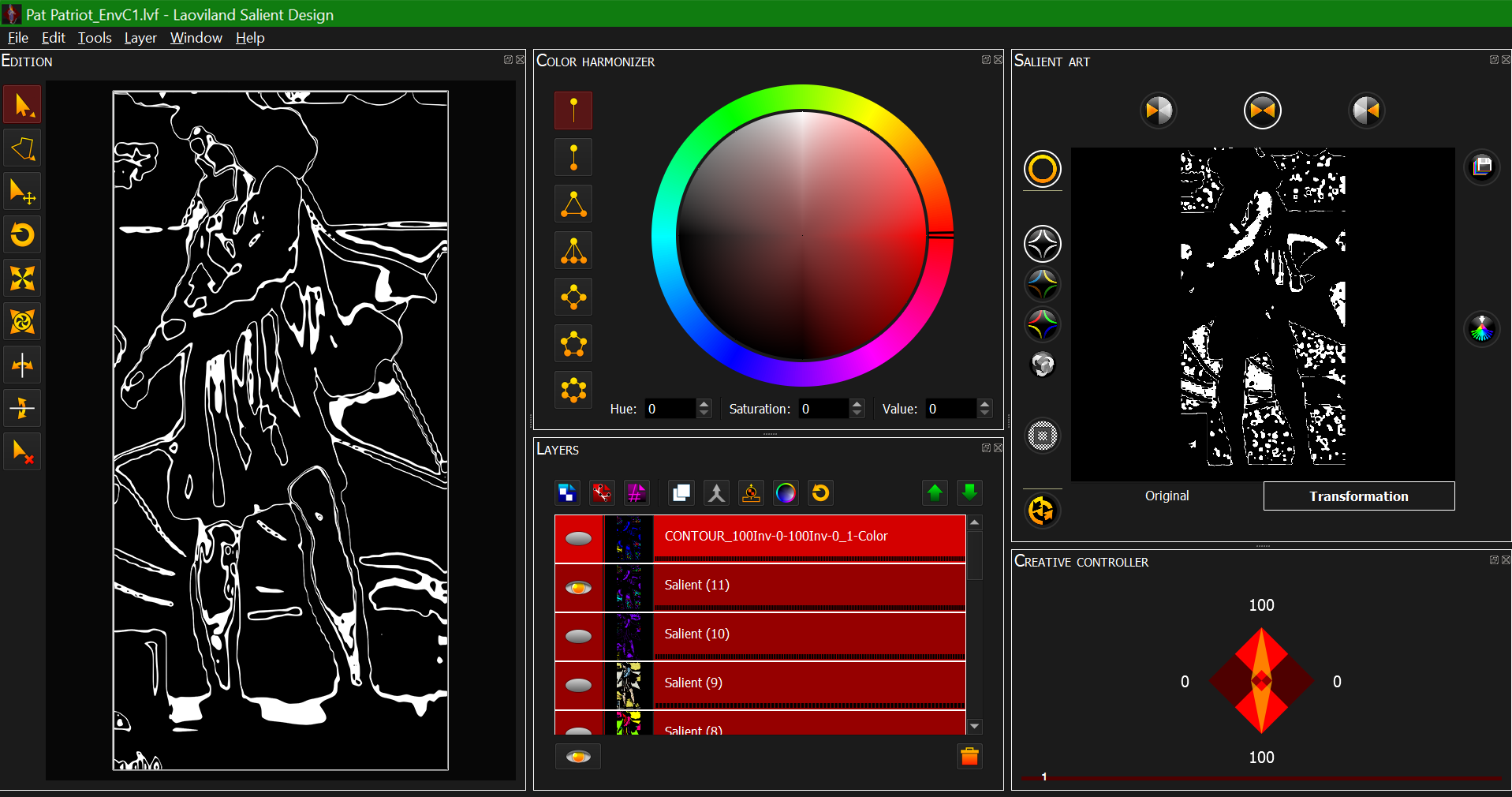This screenshot has height=797, width=1512.
Task: Click the layer rotate refresh icon
Action: 820,493
